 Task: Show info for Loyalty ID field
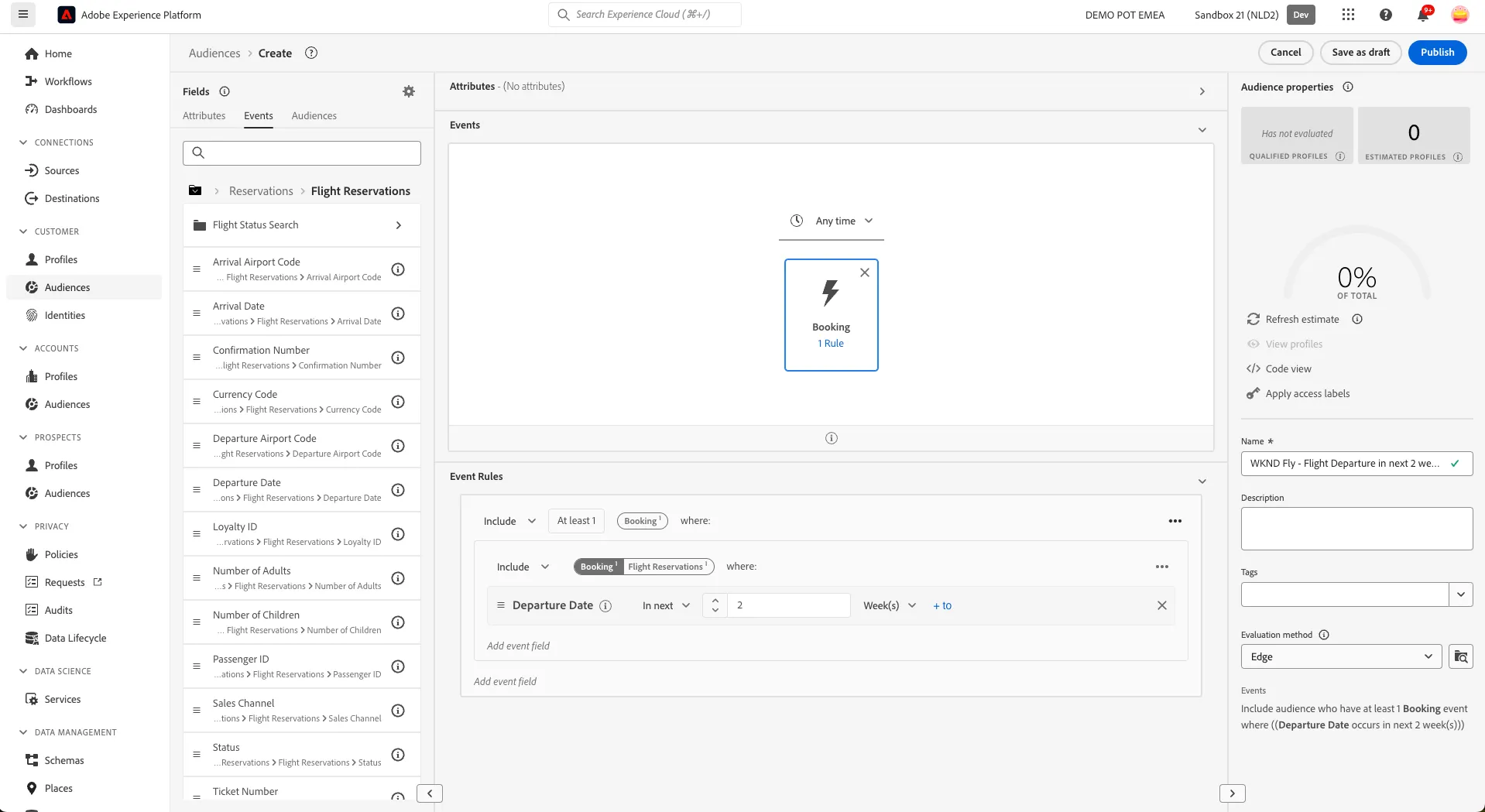(398, 534)
